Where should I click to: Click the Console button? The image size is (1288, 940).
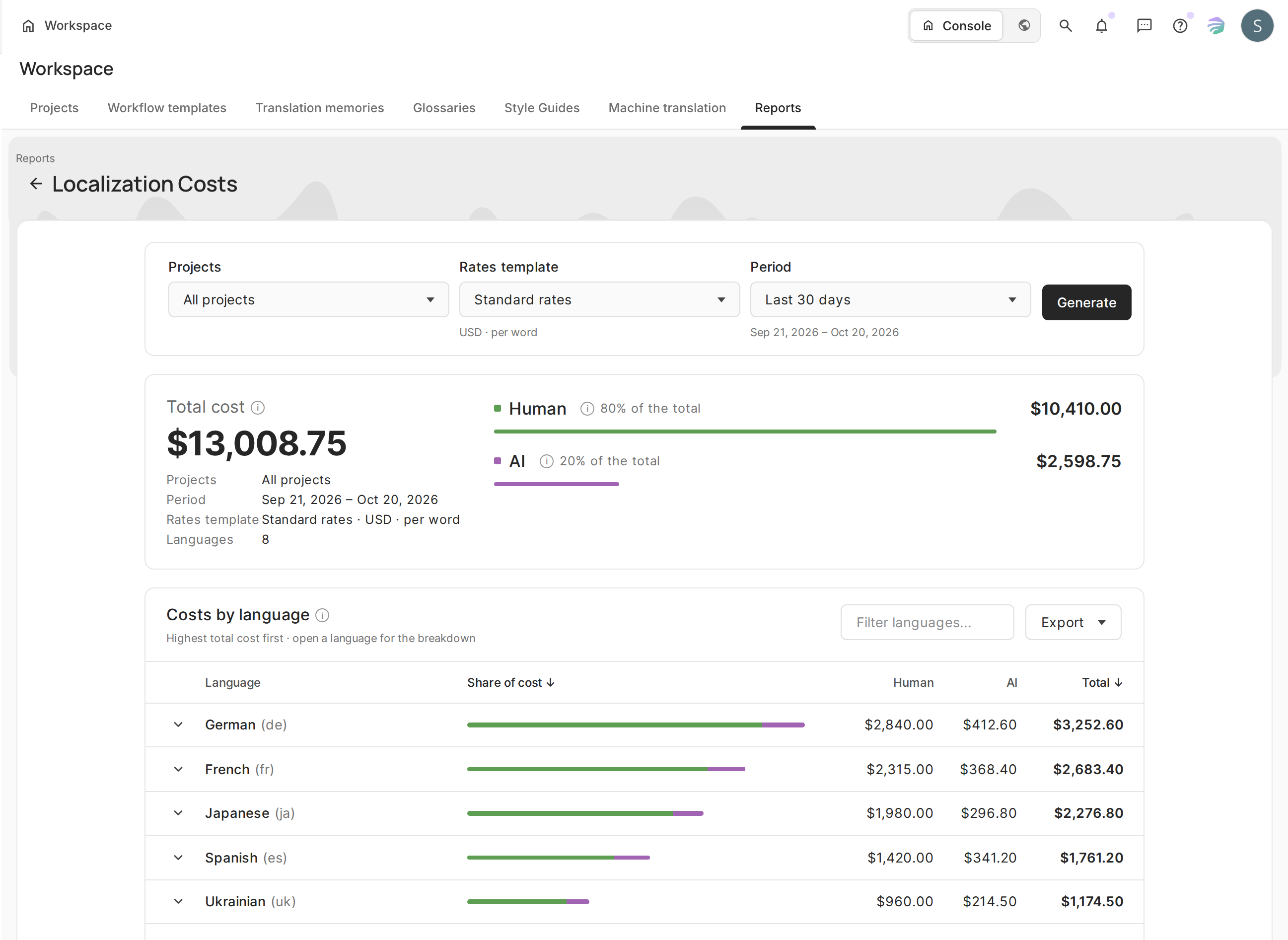point(956,26)
